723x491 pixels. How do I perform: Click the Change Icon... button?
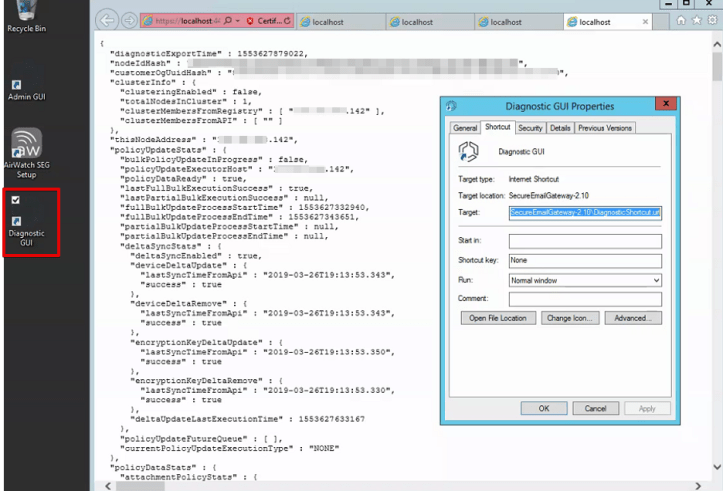click(x=570, y=318)
